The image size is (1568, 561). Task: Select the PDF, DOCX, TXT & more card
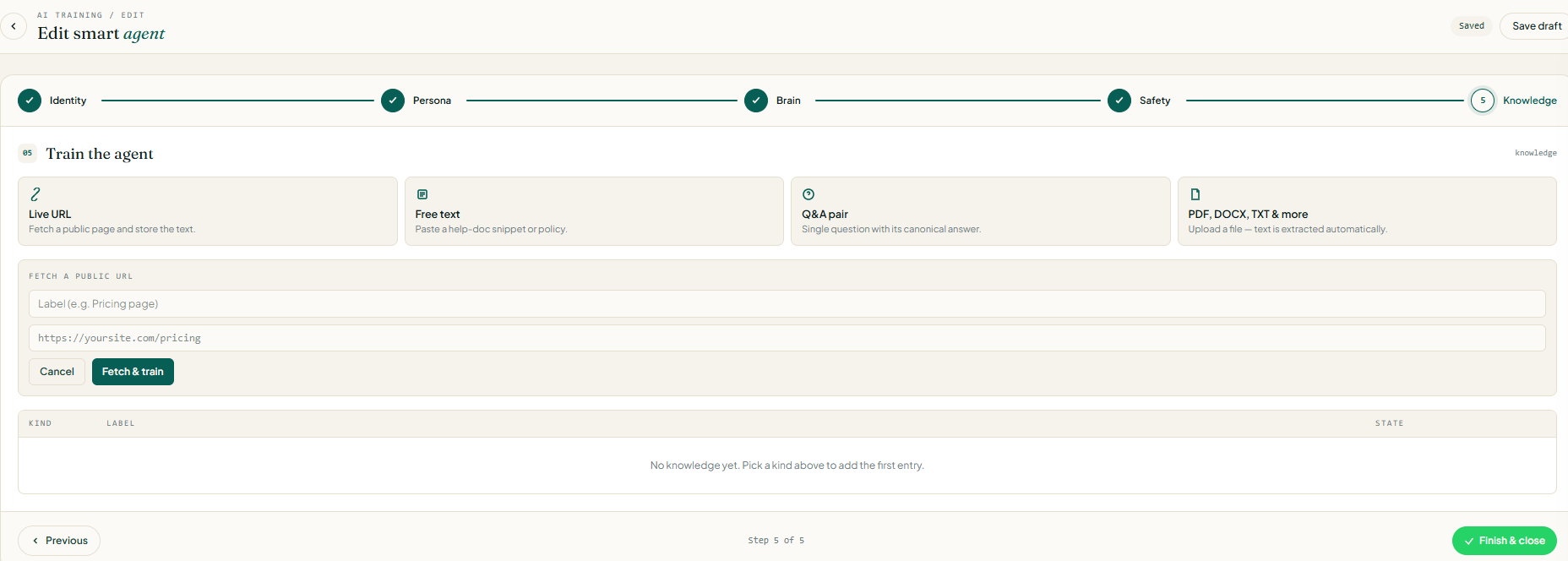coord(1367,211)
